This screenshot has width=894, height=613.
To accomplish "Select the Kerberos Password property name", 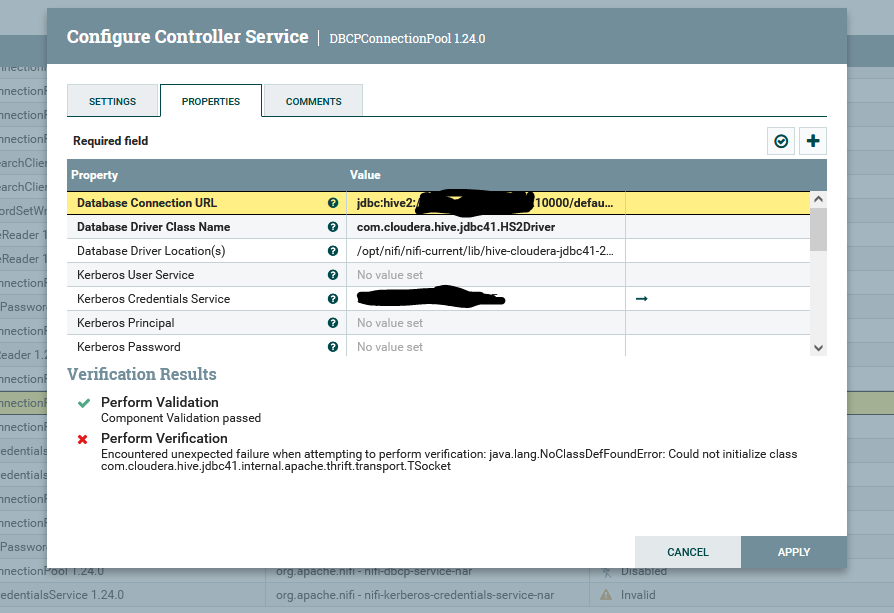I will (129, 347).
